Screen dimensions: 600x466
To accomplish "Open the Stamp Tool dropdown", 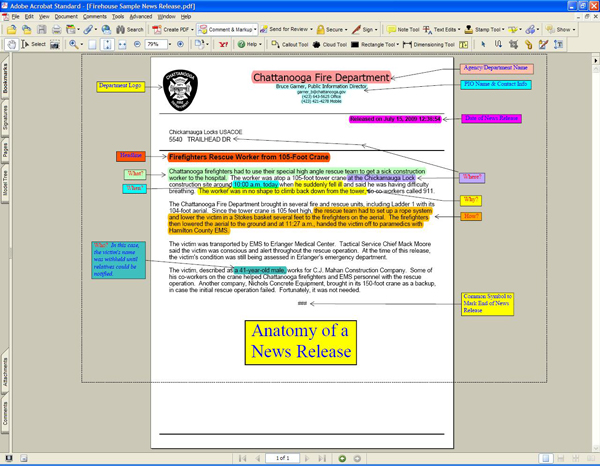I will [x=503, y=29].
